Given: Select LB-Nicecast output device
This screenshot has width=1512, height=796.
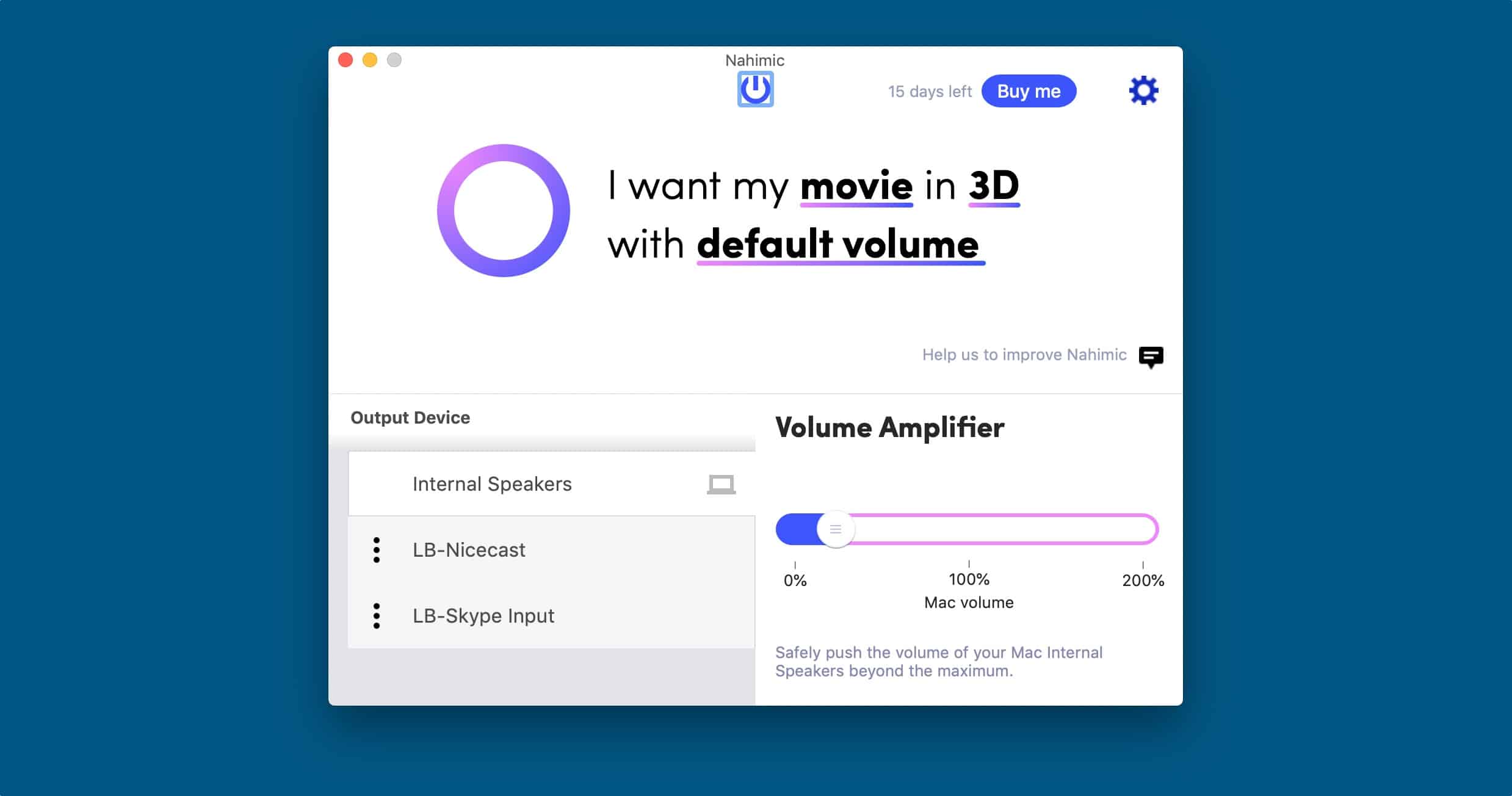Looking at the screenshot, I should (469, 550).
